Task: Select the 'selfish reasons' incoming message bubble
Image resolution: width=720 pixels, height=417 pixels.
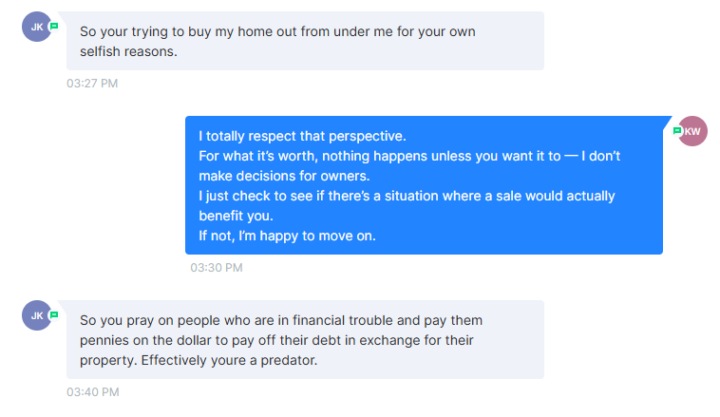Action: [x=305, y=41]
